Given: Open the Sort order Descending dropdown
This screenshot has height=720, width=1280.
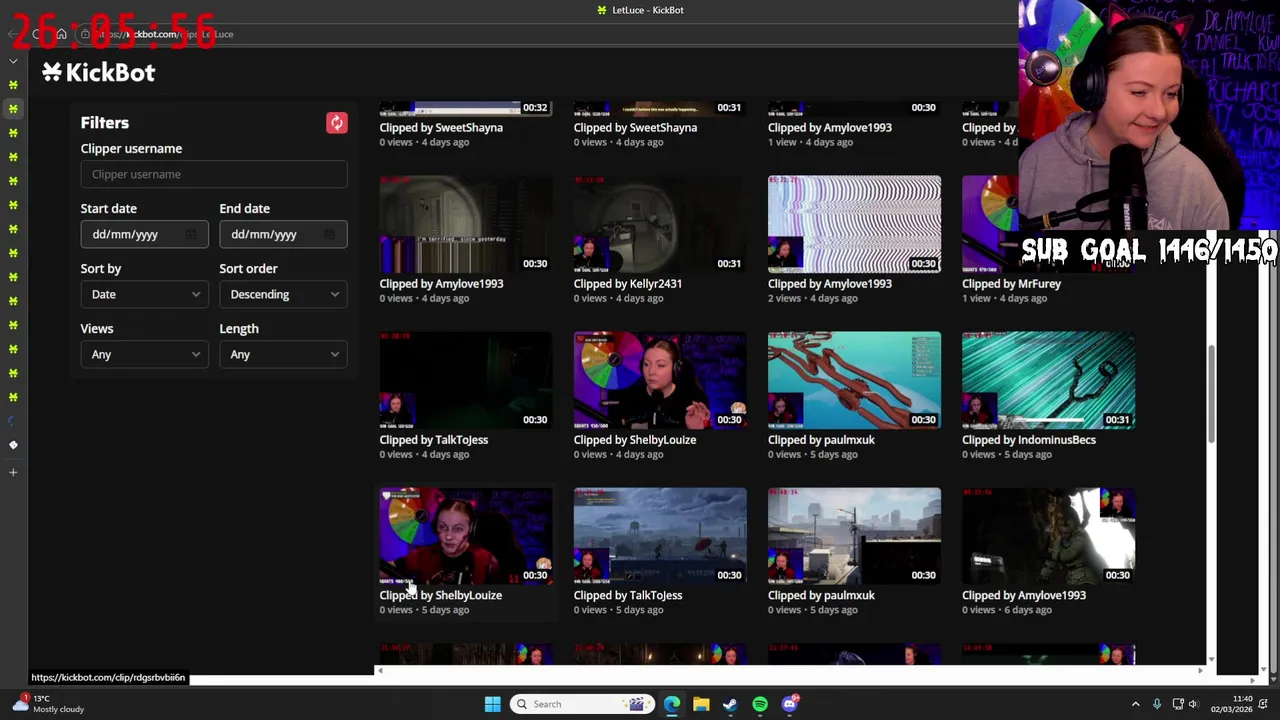Looking at the screenshot, I should point(283,294).
